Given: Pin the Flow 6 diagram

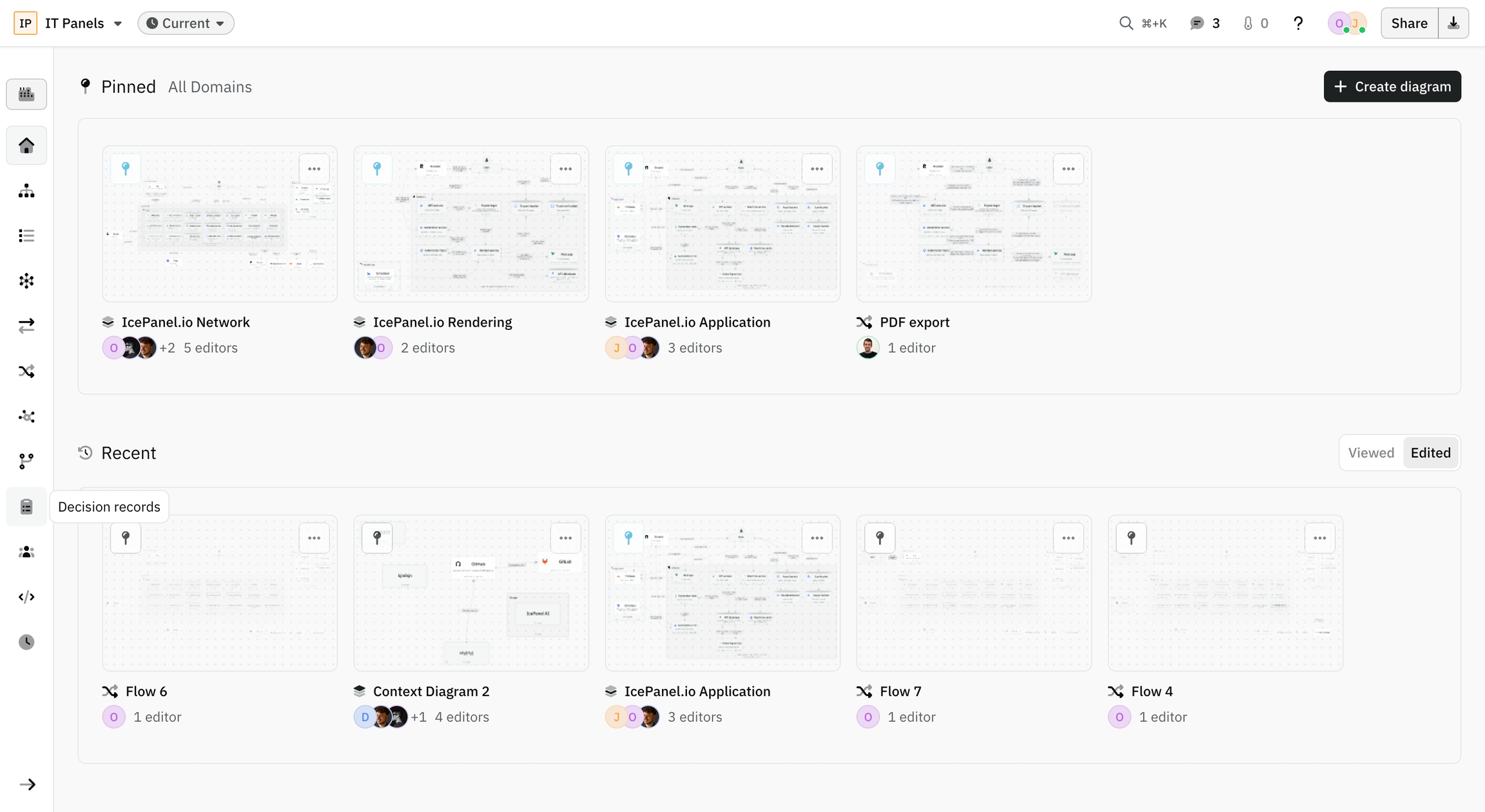Looking at the screenshot, I should [126, 538].
